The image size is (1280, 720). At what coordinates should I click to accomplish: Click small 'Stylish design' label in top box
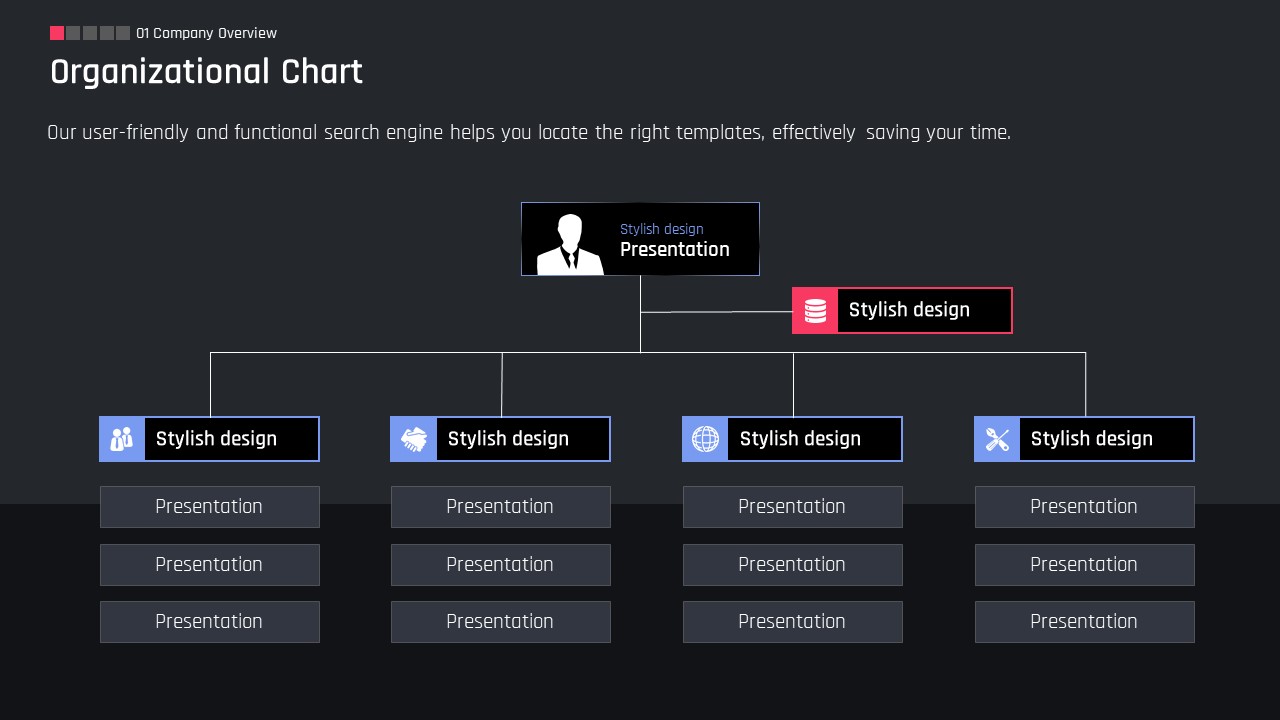coord(662,229)
